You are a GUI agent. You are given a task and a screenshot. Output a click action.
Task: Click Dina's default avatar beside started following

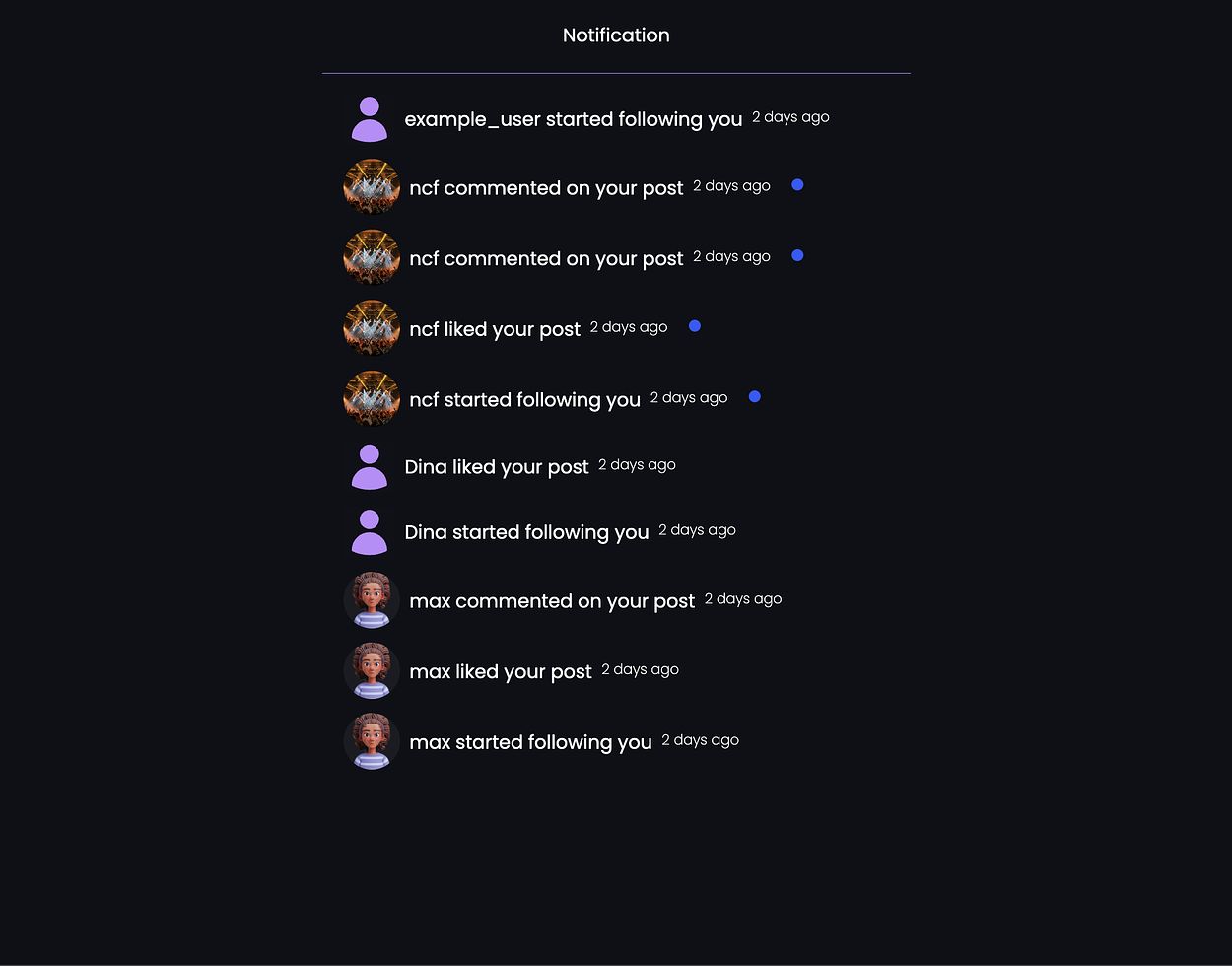click(x=370, y=532)
